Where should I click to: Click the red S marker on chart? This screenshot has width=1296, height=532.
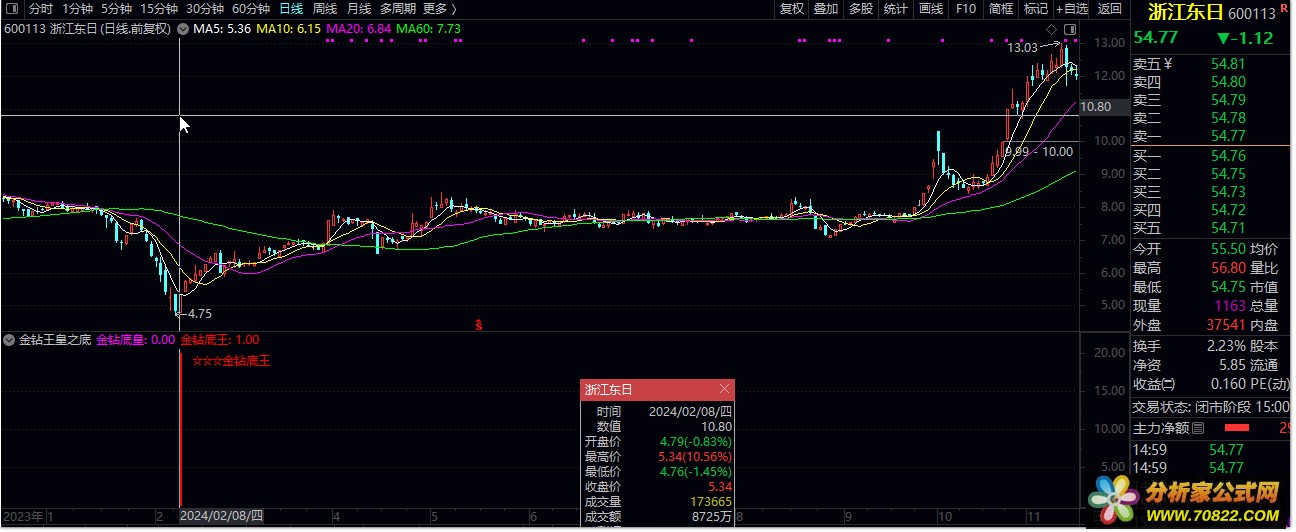pos(479,324)
